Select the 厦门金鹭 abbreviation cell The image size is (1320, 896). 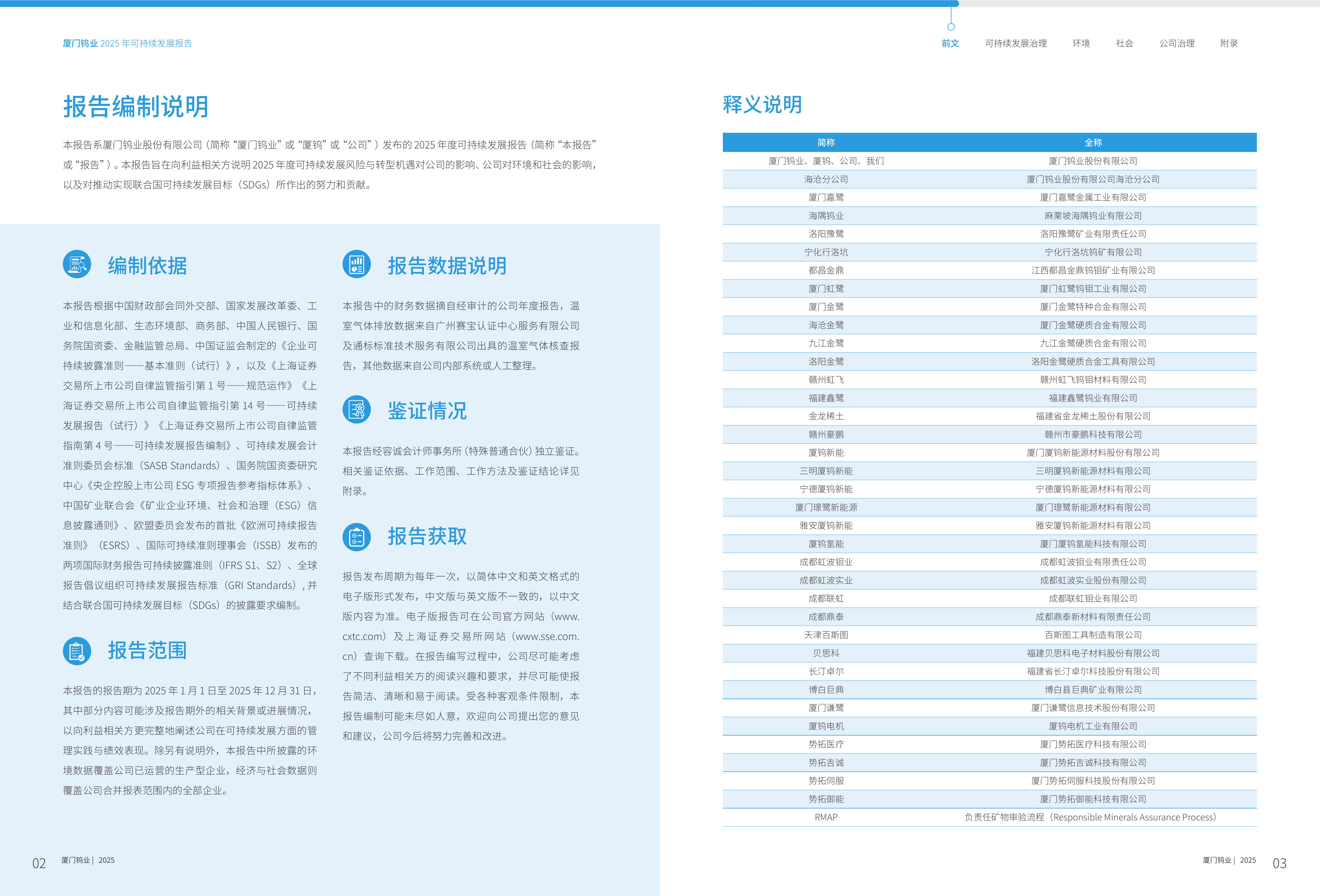(826, 307)
